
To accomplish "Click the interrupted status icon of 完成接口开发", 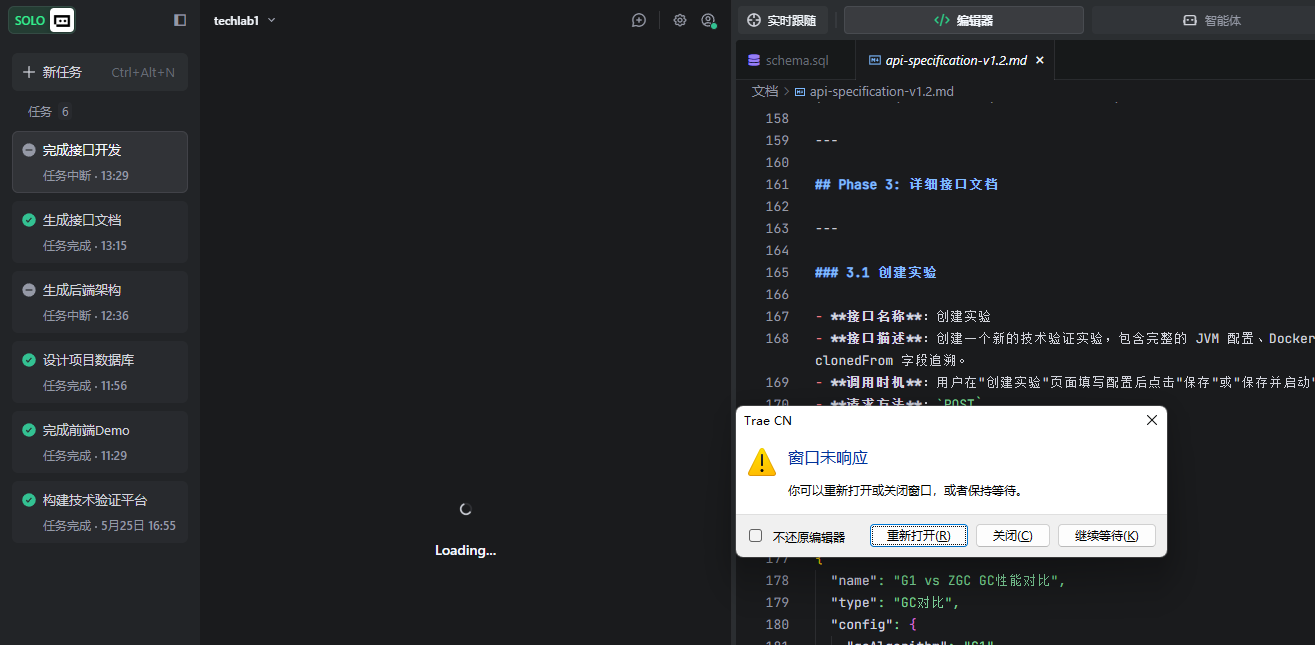I will coord(29,150).
